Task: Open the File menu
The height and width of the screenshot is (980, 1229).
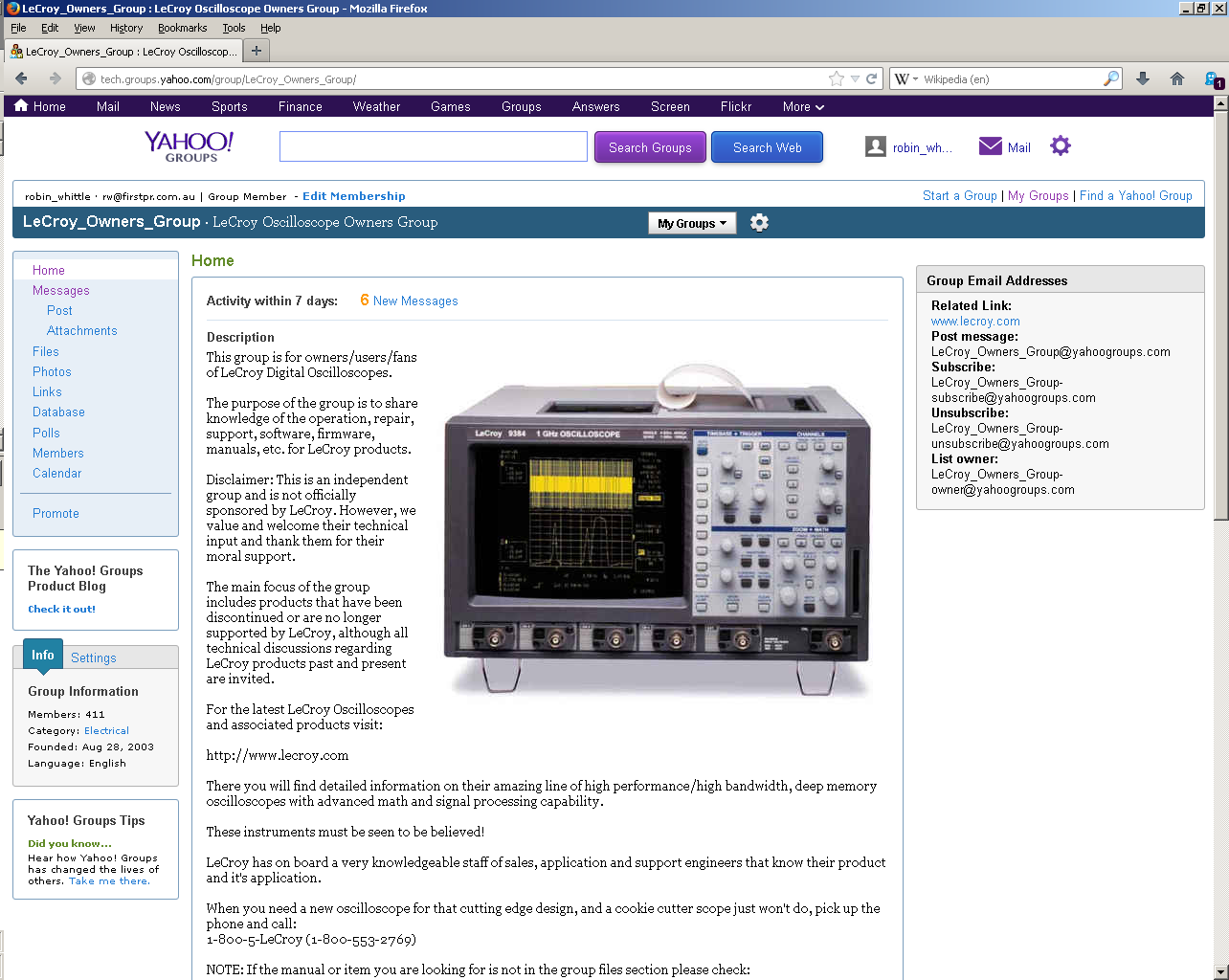Action: pos(18,28)
